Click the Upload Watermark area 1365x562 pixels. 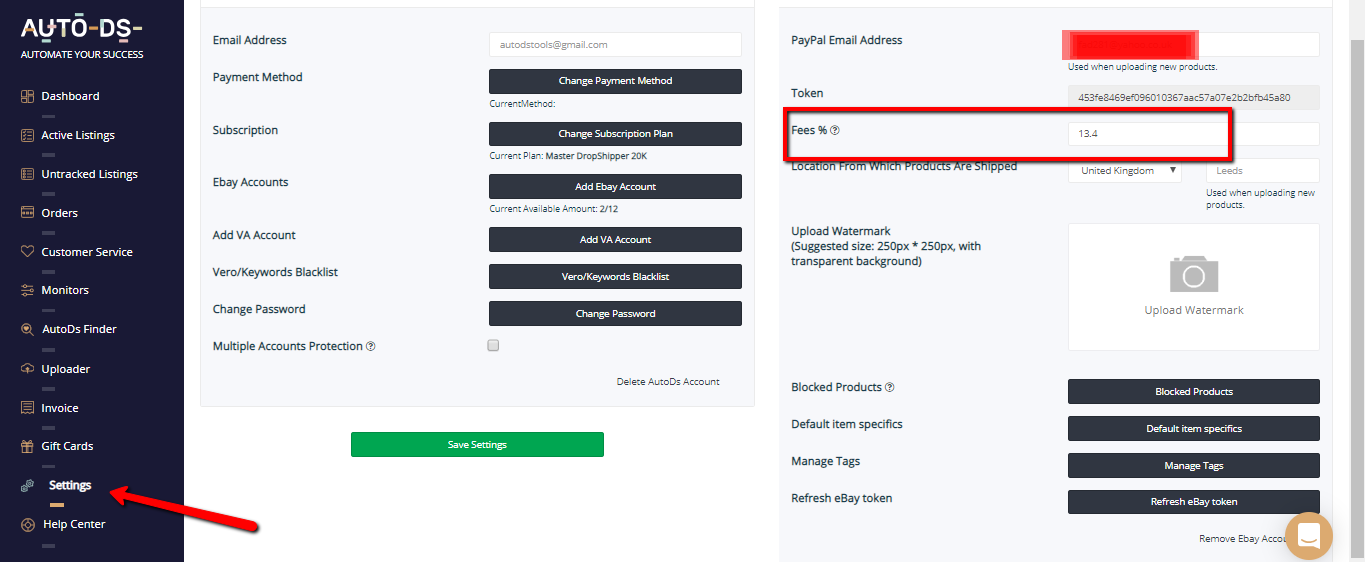tap(1194, 287)
